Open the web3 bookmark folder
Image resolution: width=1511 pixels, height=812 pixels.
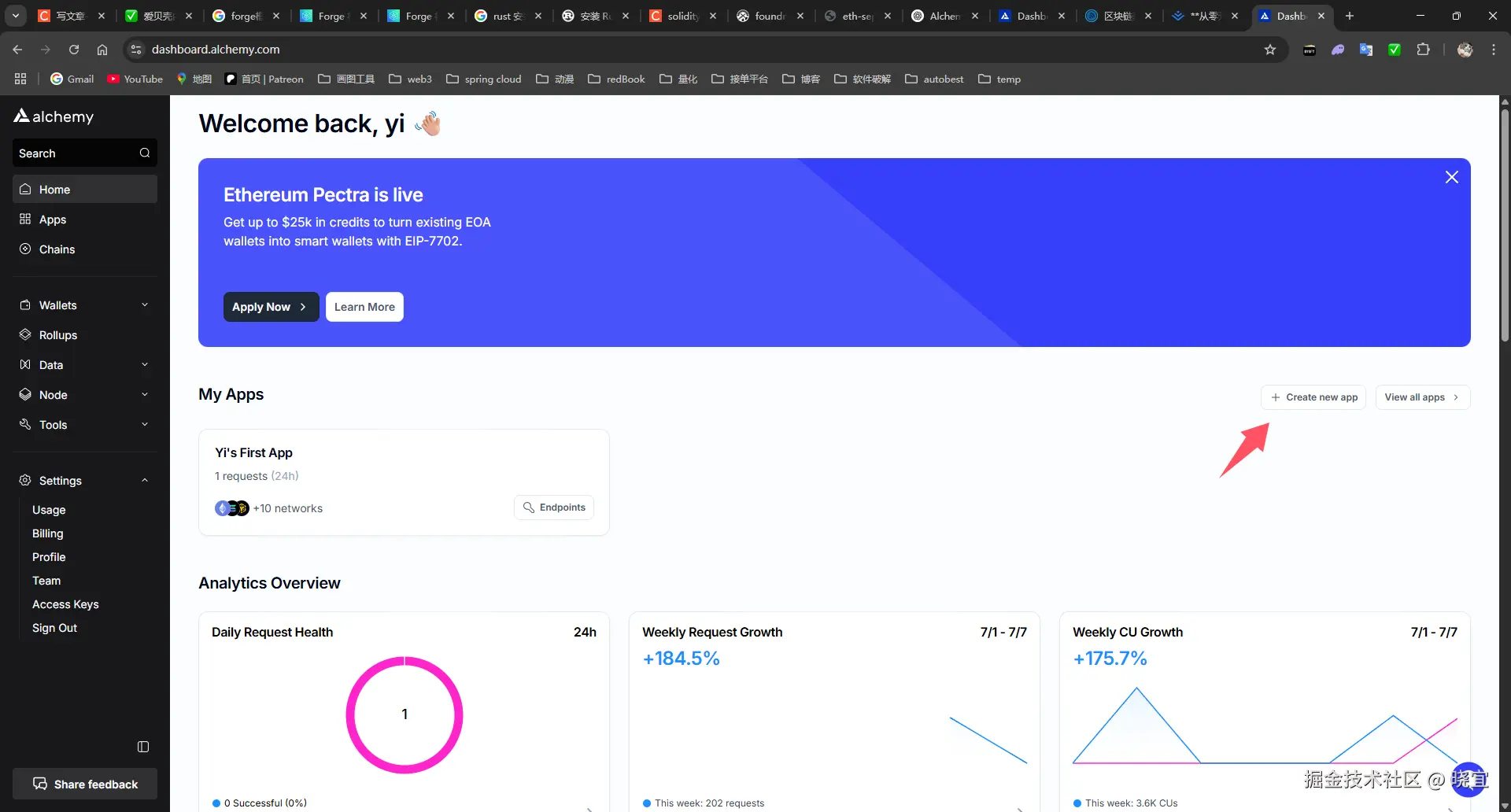[x=410, y=79]
